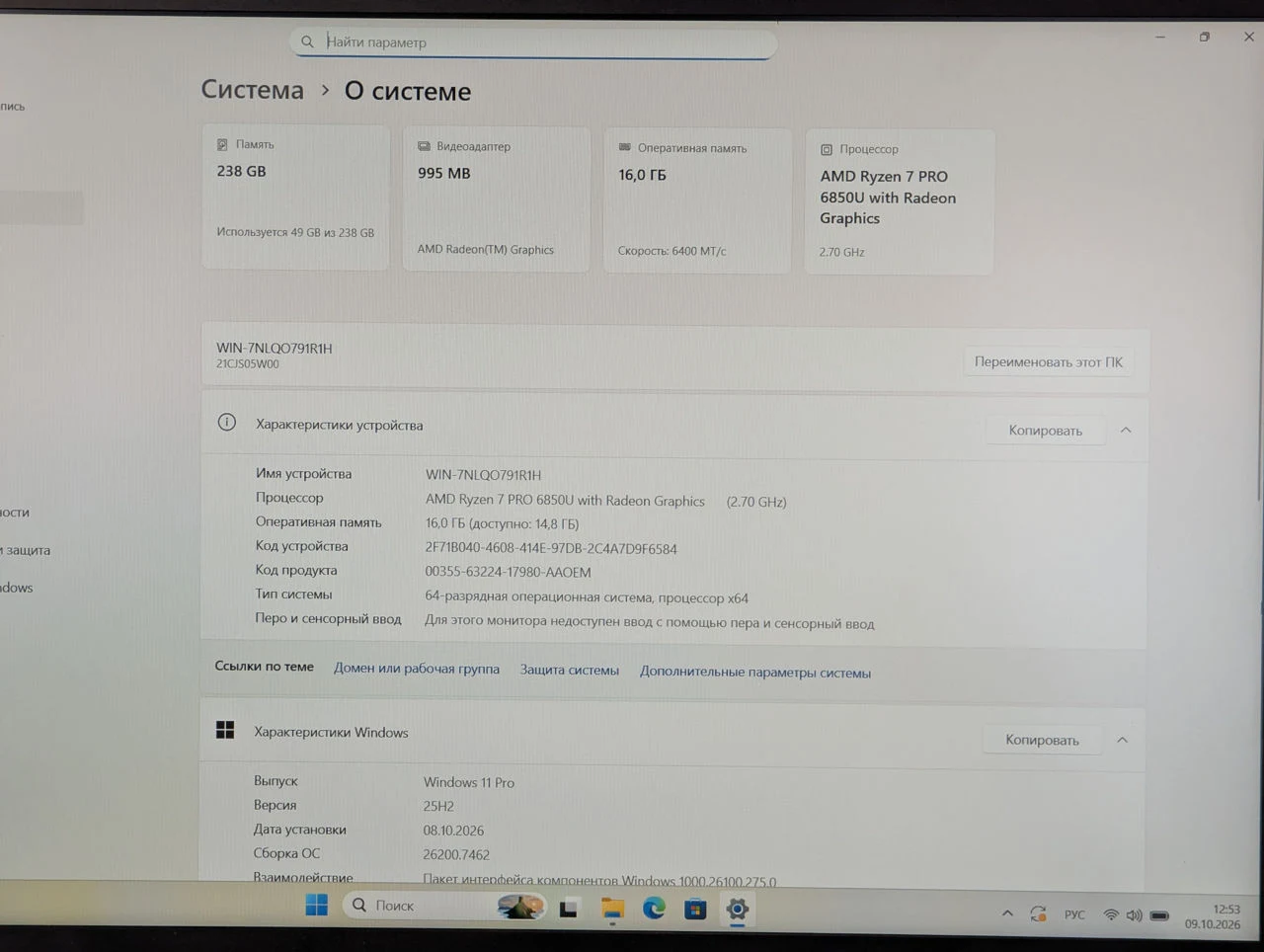Click the Видеоадаптер card icon

pyautogui.click(x=424, y=146)
